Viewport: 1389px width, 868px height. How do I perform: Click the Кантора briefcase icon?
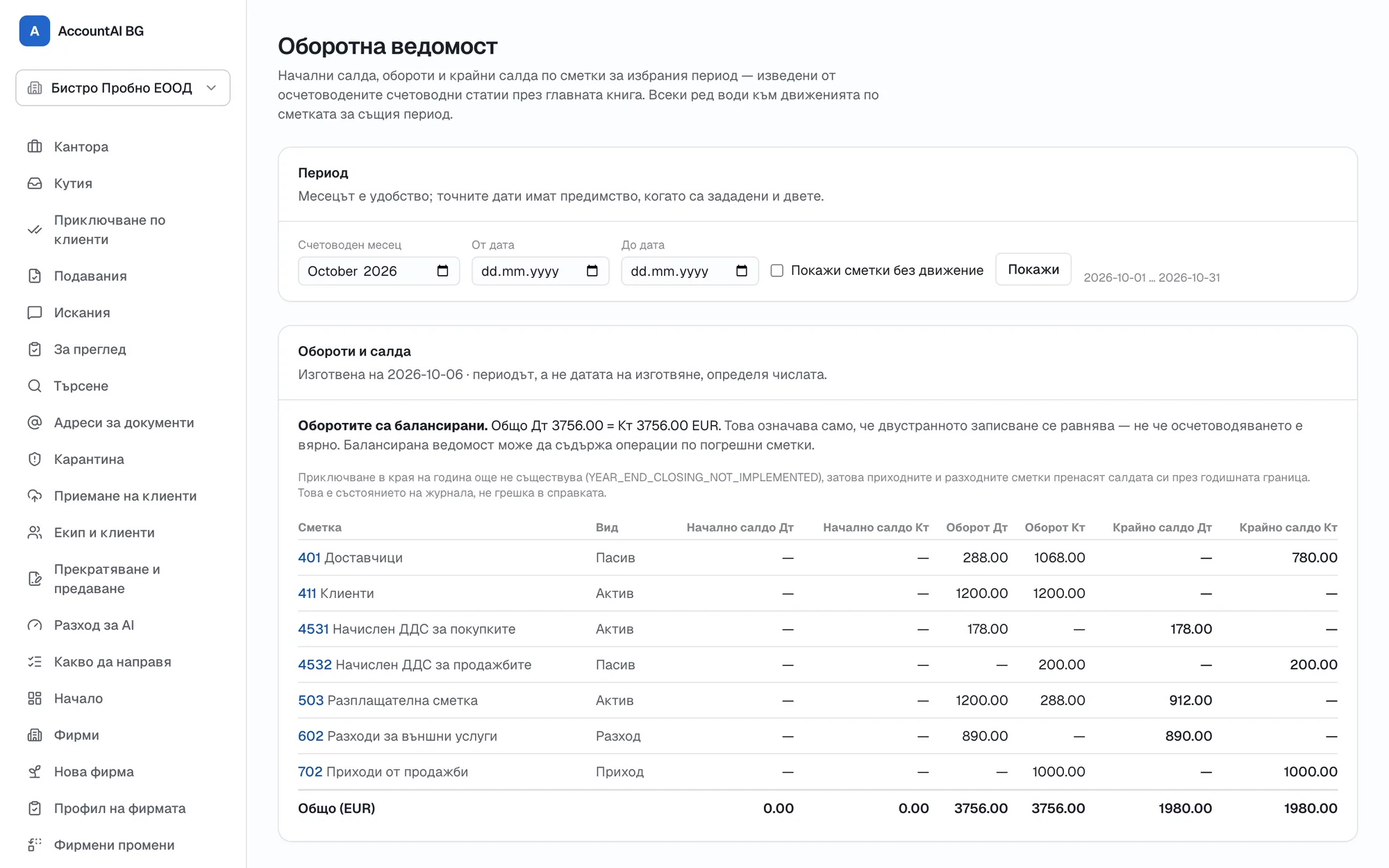[35, 147]
